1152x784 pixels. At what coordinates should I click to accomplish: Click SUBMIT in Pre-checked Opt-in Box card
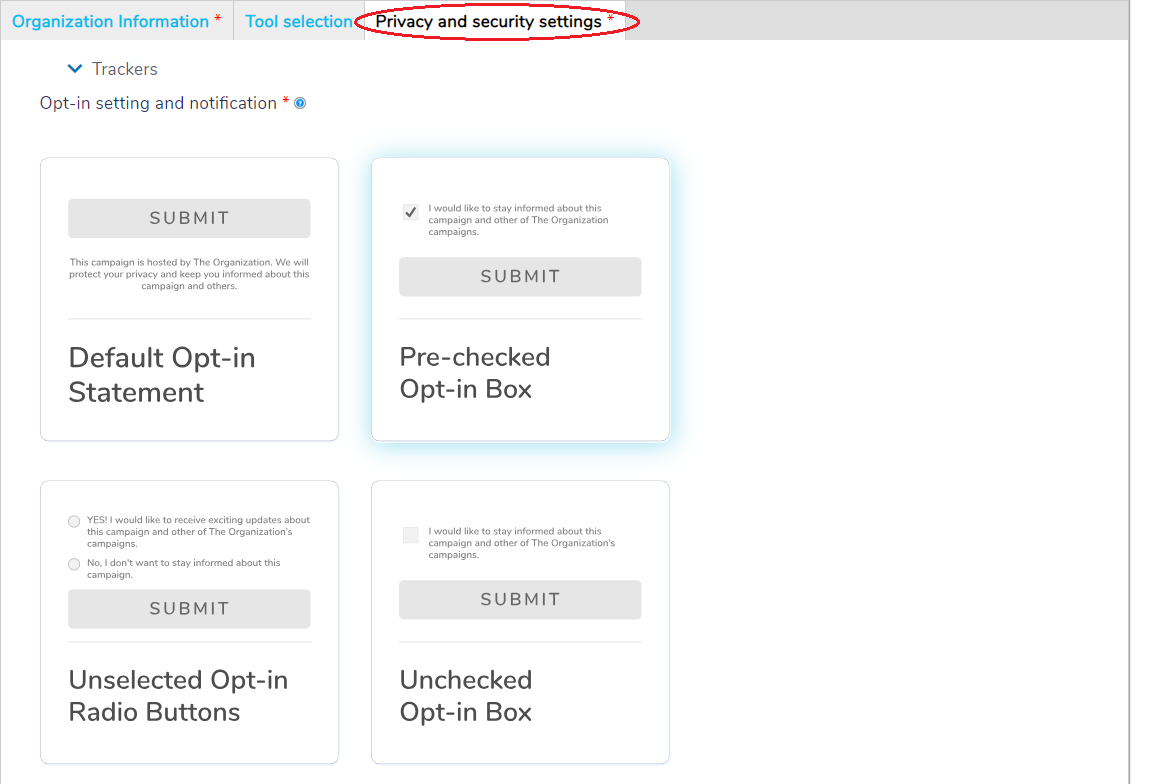[x=520, y=276]
